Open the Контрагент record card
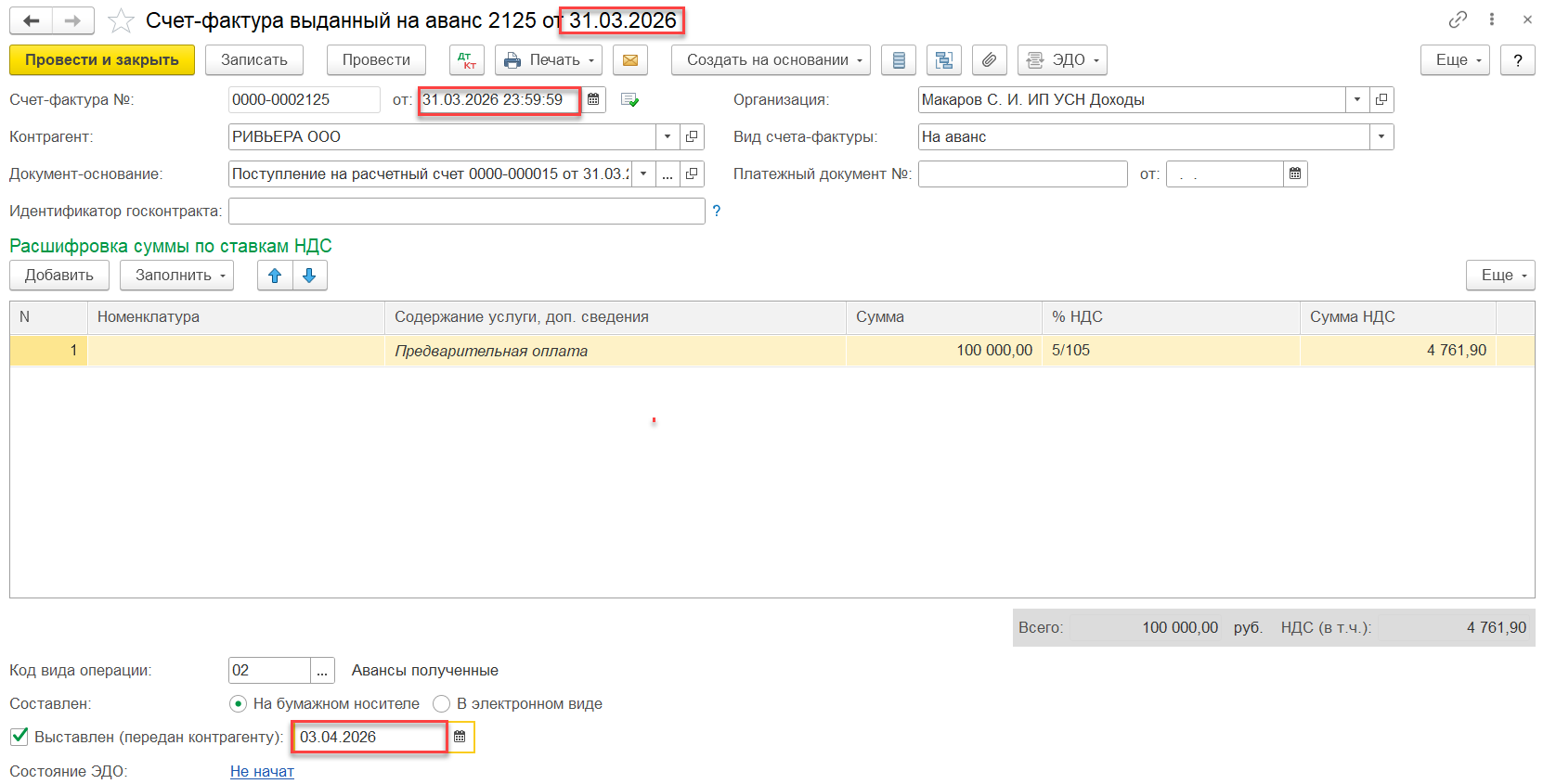1543x784 pixels. pos(692,136)
